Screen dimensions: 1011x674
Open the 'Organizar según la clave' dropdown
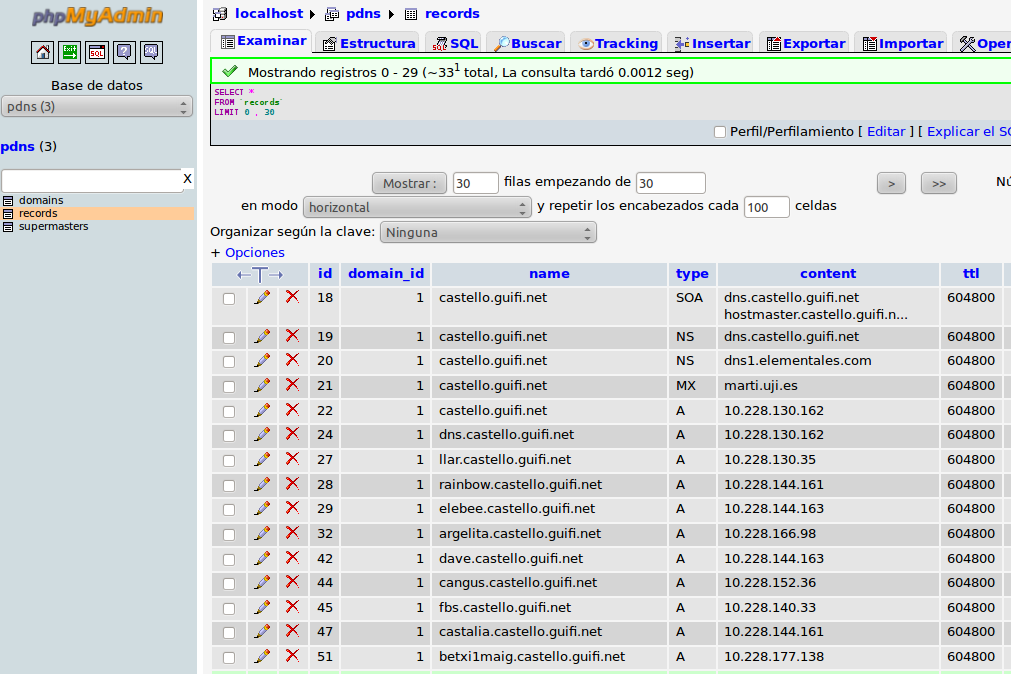pos(488,233)
